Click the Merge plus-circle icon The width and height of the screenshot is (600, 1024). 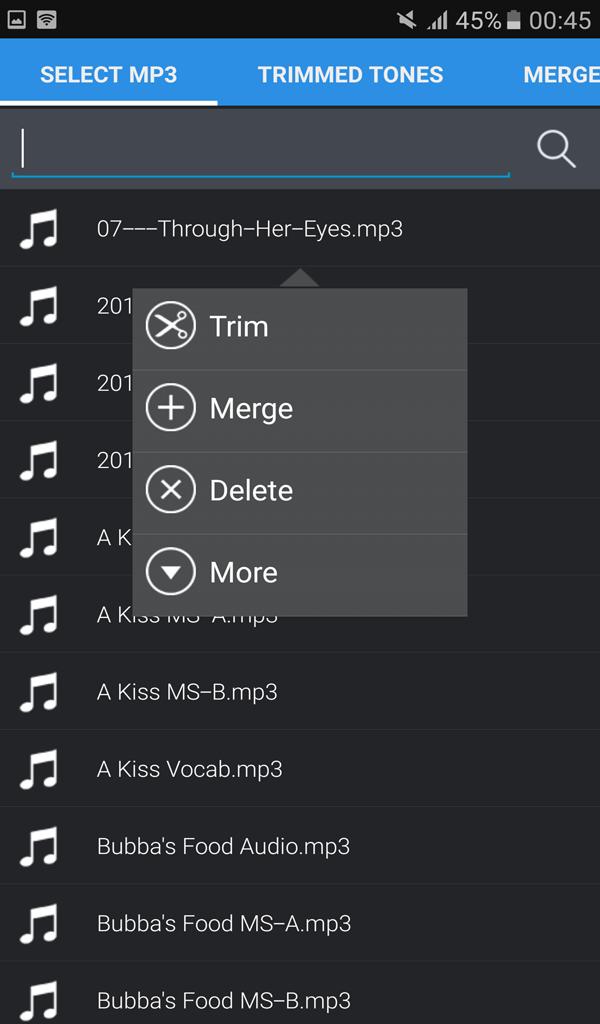point(171,408)
